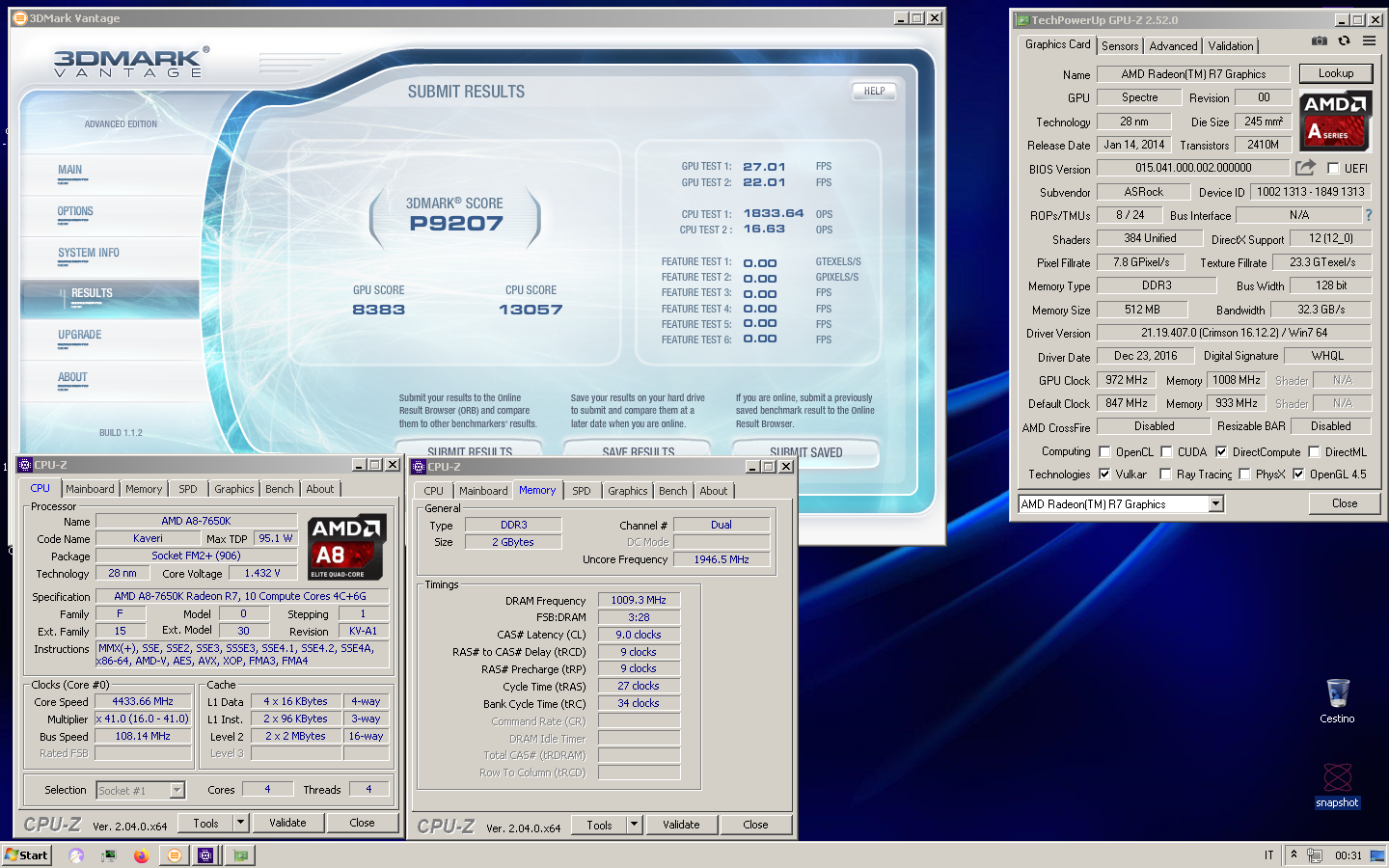This screenshot has height=868, width=1389.
Task: Switch to the Validation tab in GPU-Z
Action: pyautogui.click(x=1231, y=45)
